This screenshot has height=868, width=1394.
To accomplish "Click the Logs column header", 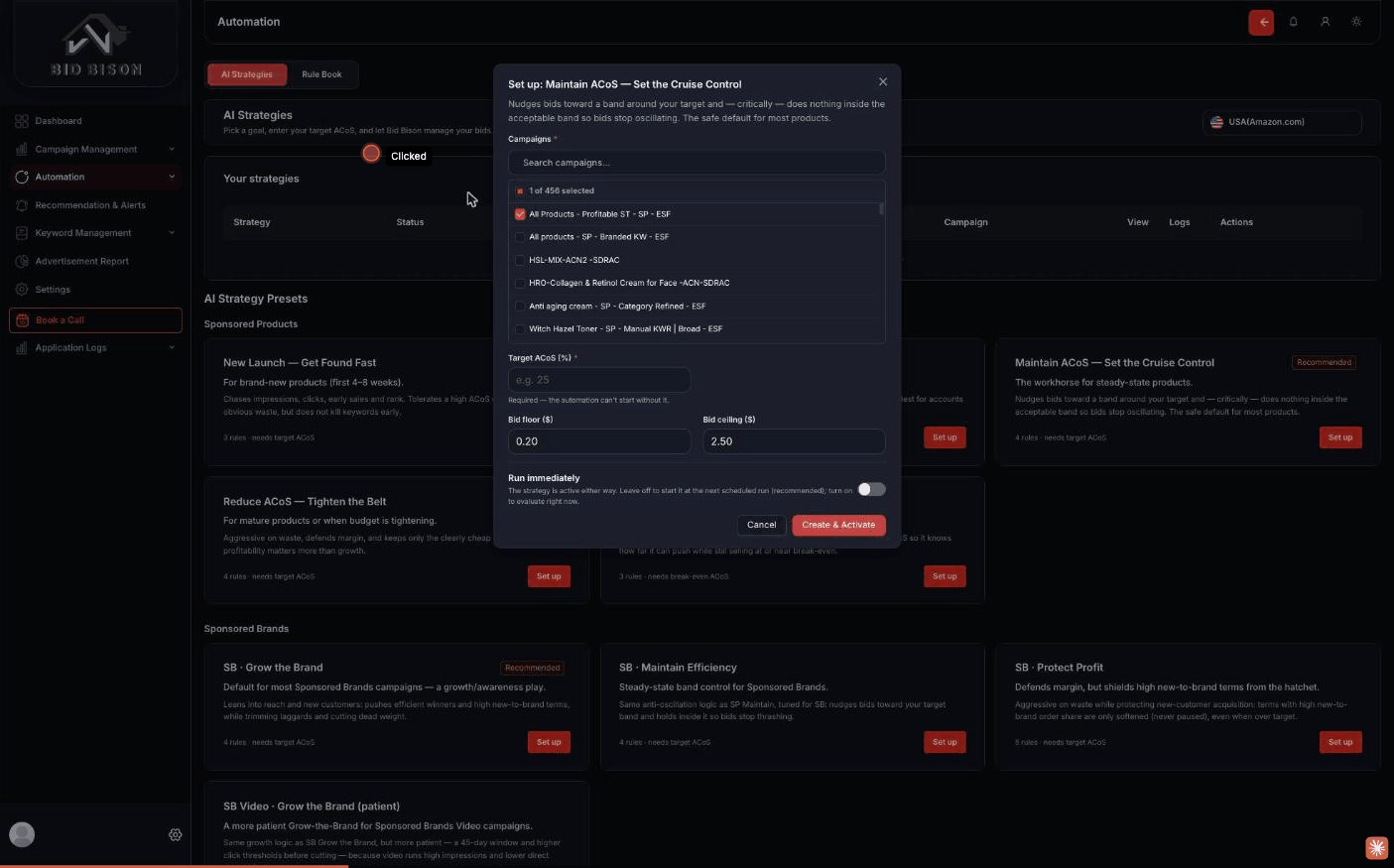I will click(x=1179, y=222).
